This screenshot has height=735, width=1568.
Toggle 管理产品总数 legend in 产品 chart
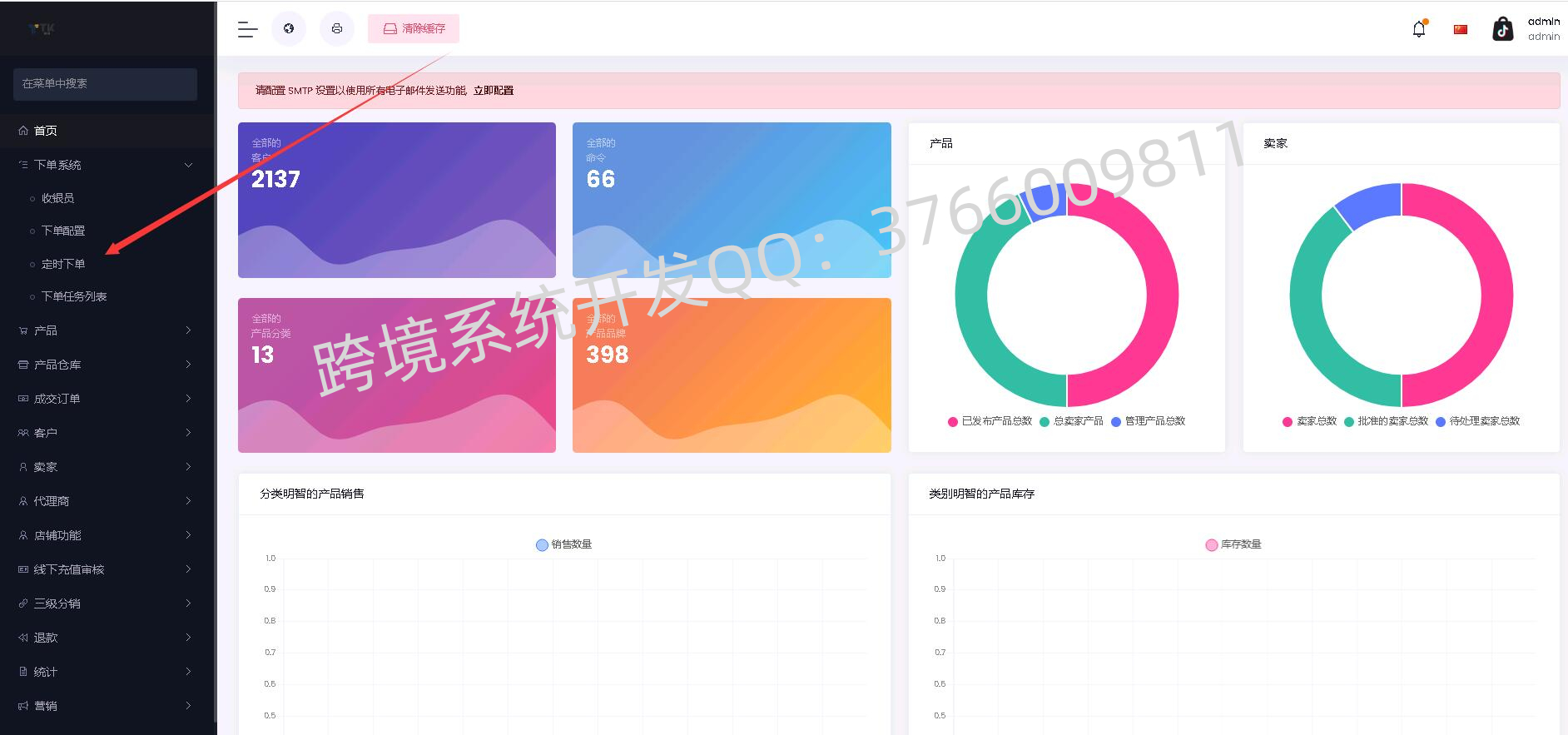[1148, 421]
